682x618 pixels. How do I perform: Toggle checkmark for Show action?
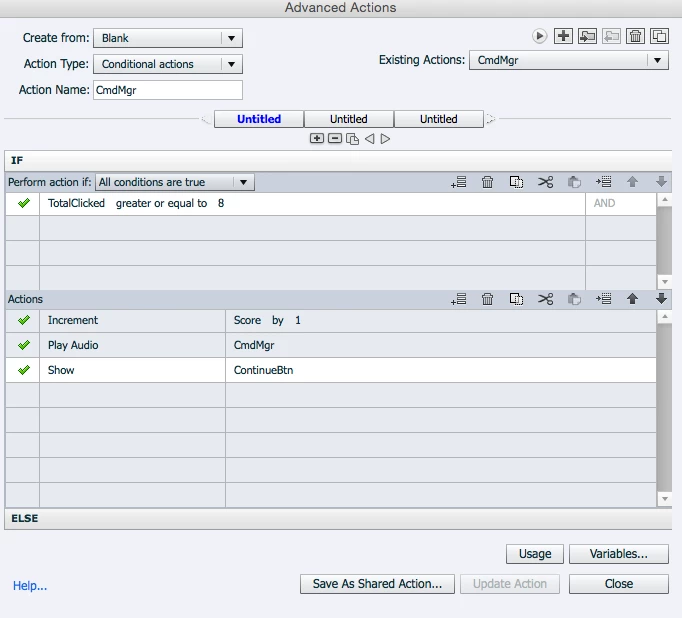[x=23, y=370]
